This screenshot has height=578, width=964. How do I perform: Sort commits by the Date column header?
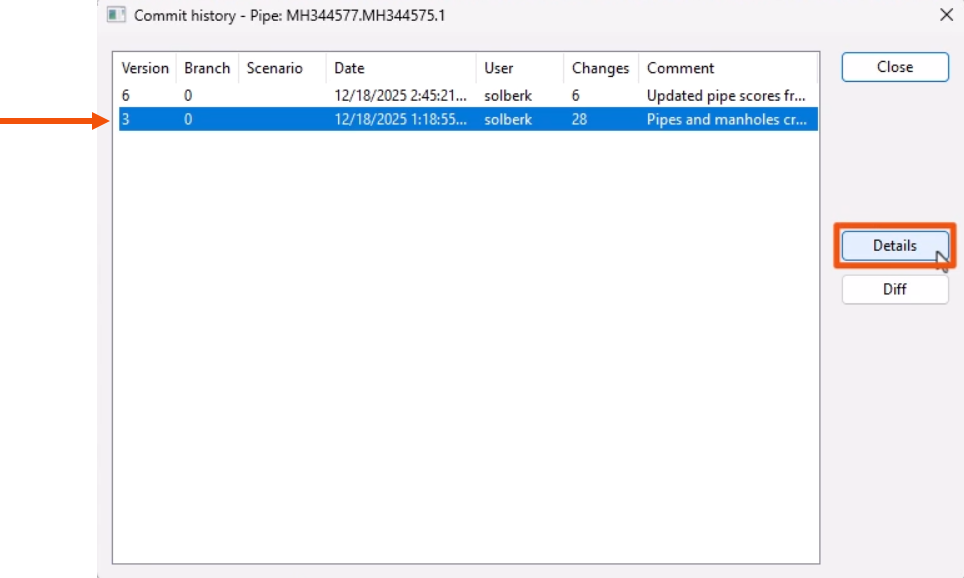348,68
